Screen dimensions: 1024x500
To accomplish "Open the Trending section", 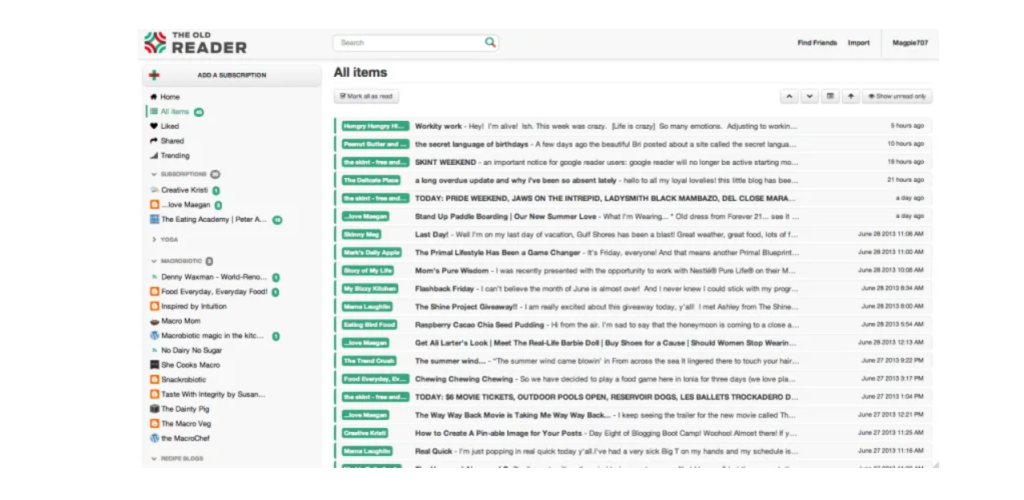I will (175, 155).
